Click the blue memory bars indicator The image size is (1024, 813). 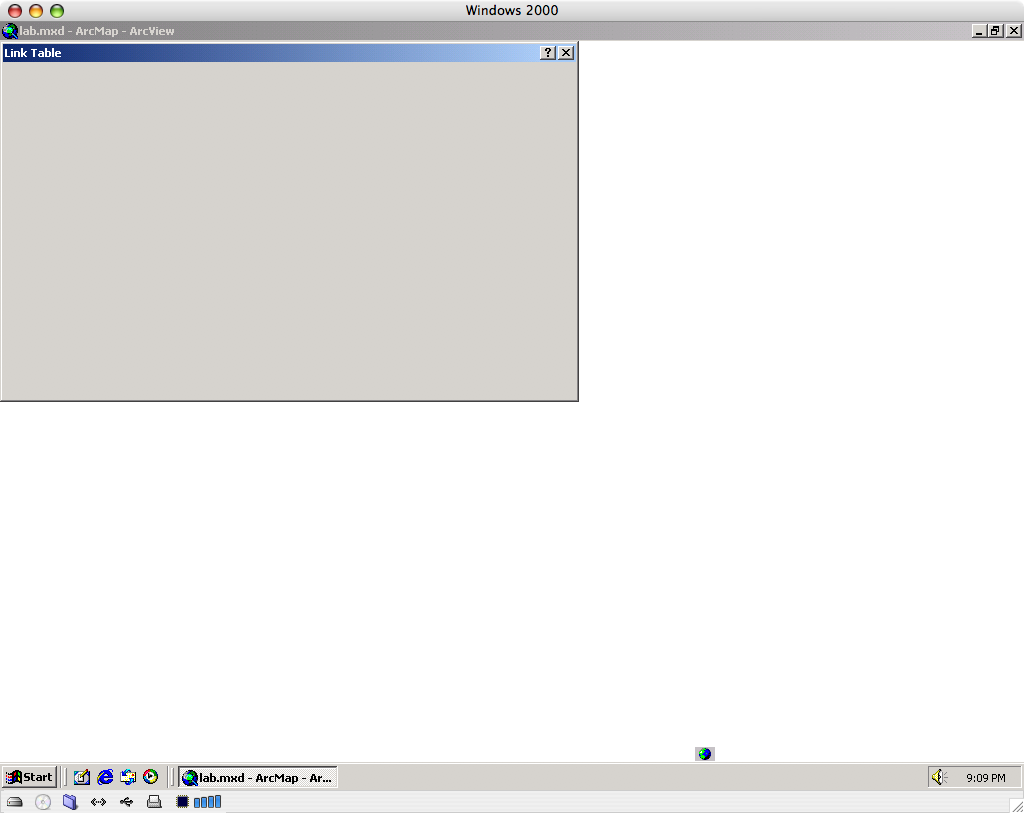pos(207,802)
